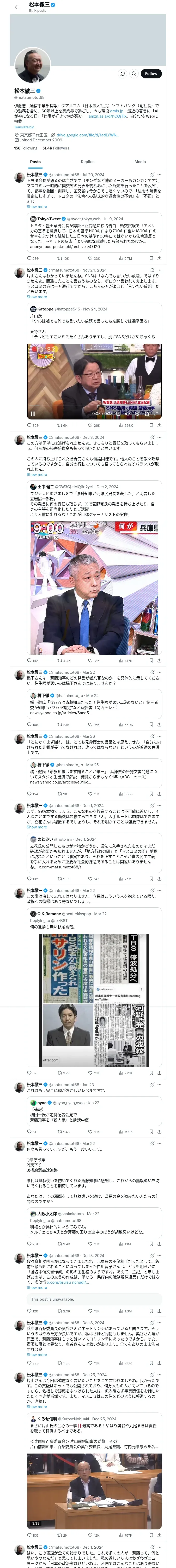Switch to the Replies tab
This screenshot has height=1568, width=176.
tap(87, 162)
